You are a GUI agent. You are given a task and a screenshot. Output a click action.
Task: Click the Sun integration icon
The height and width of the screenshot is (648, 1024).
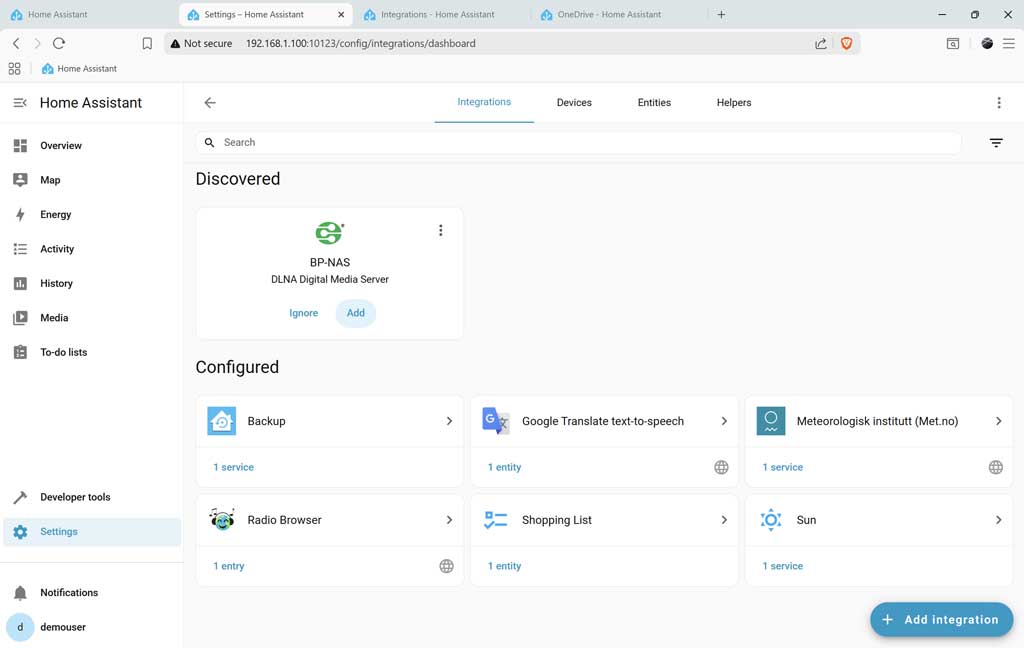click(x=771, y=520)
